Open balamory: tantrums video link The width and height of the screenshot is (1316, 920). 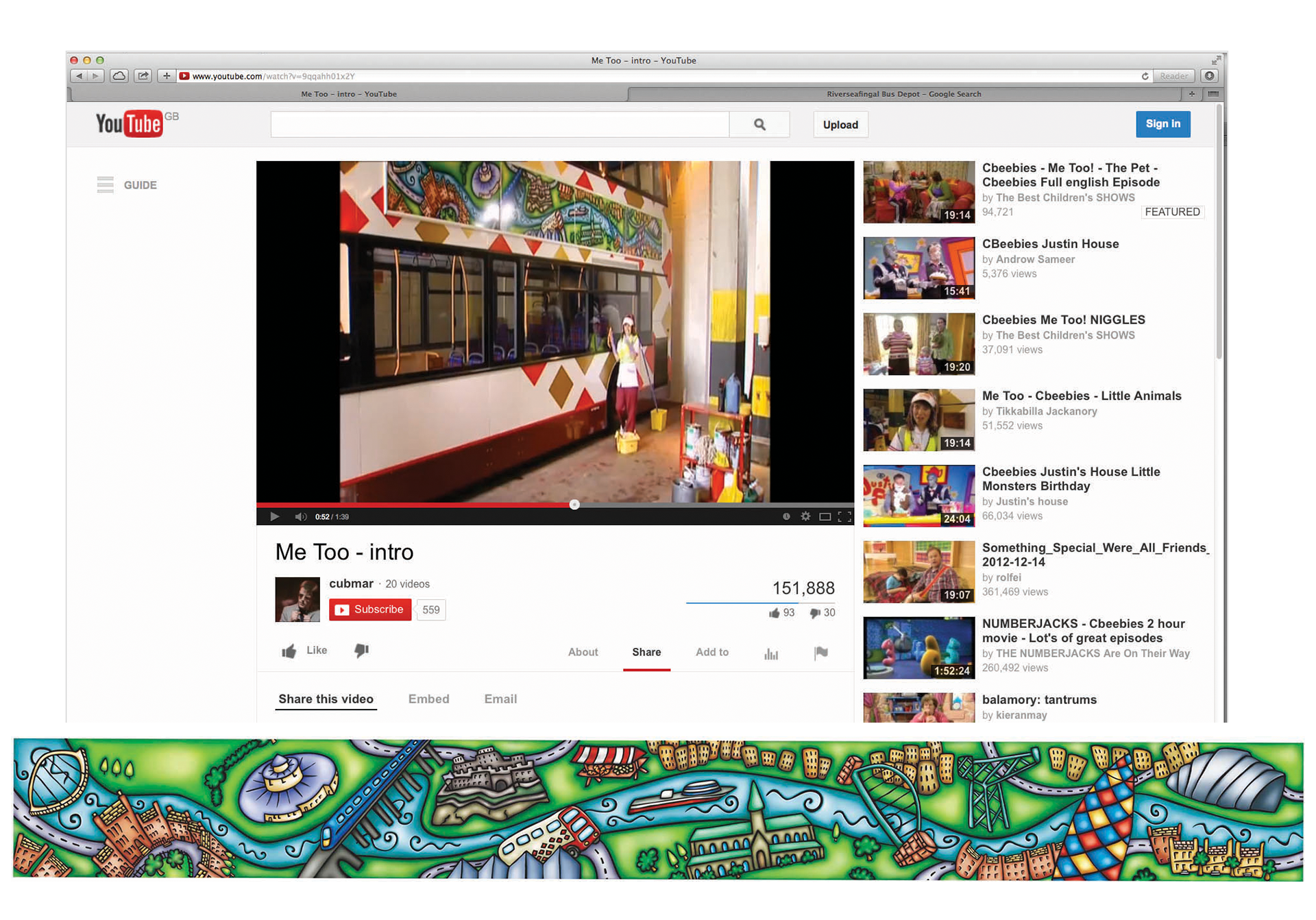point(1039,700)
